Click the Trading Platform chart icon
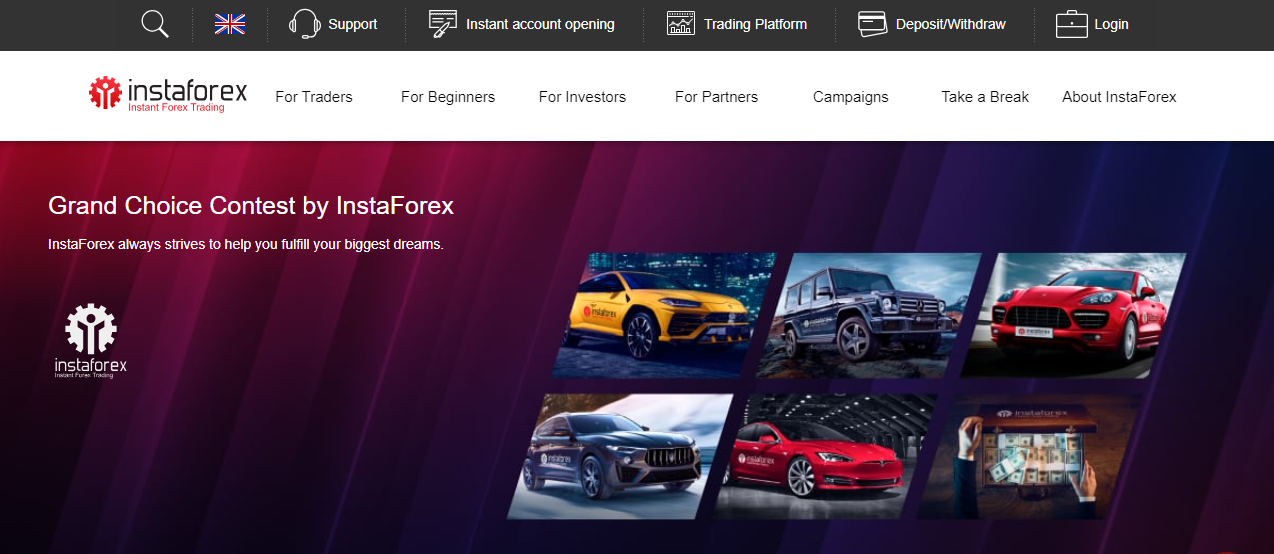Viewport: 1274px width, 554px height. pyautogui.click(x=681, y=24)
